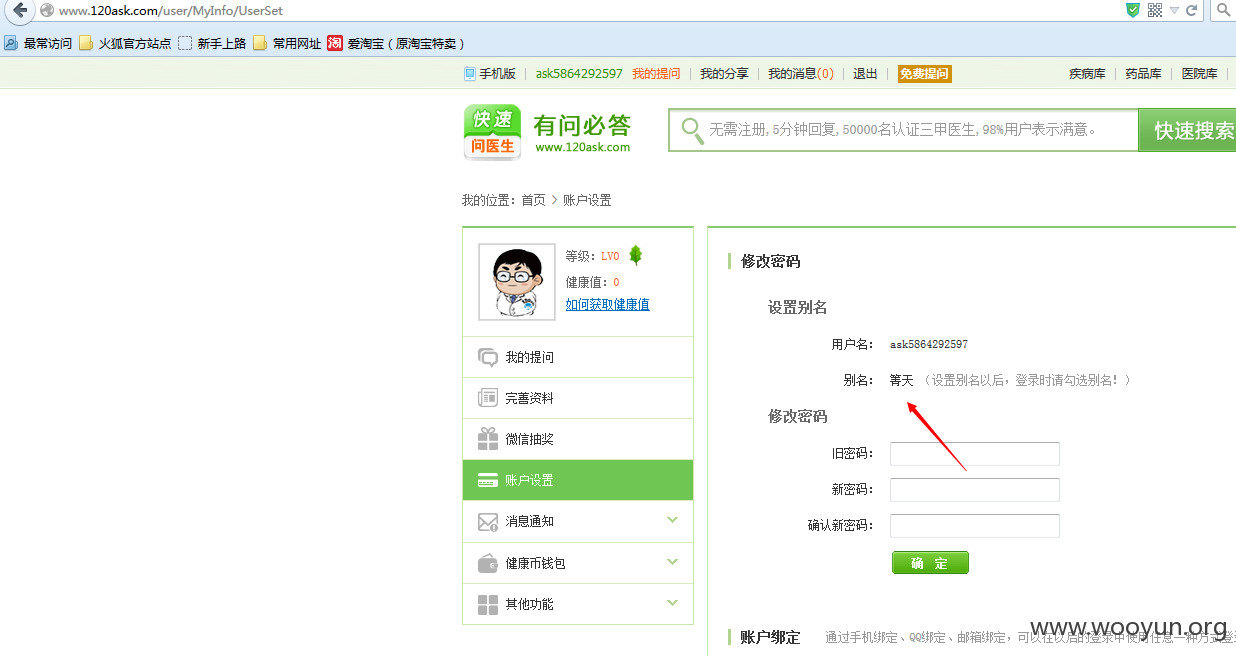
Task: Click the 确认新密码 input field
Action: [x=975, y=526]
